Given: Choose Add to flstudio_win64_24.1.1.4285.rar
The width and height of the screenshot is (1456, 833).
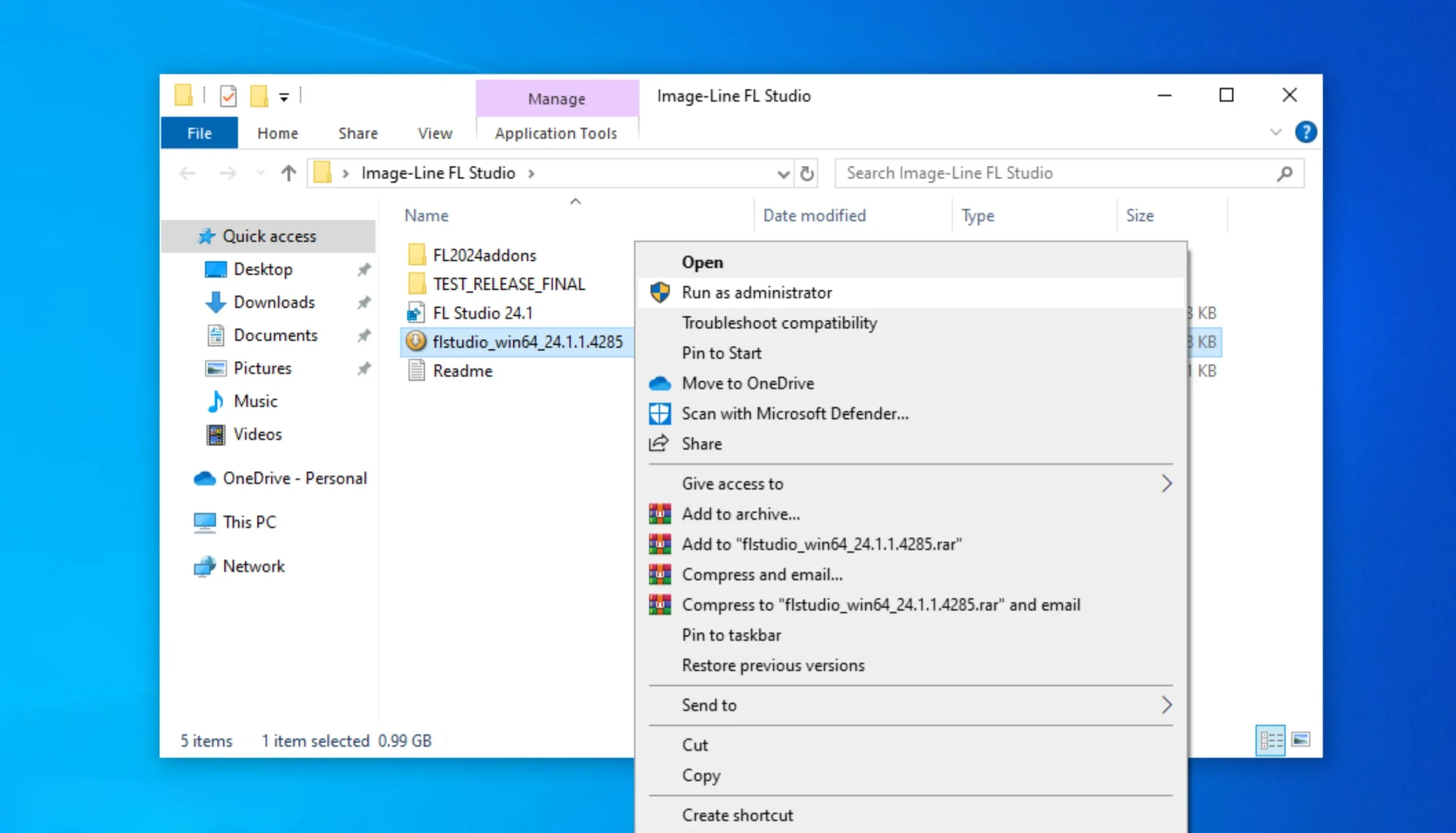Looking at the screenshot, I should [x=910, y=544].
